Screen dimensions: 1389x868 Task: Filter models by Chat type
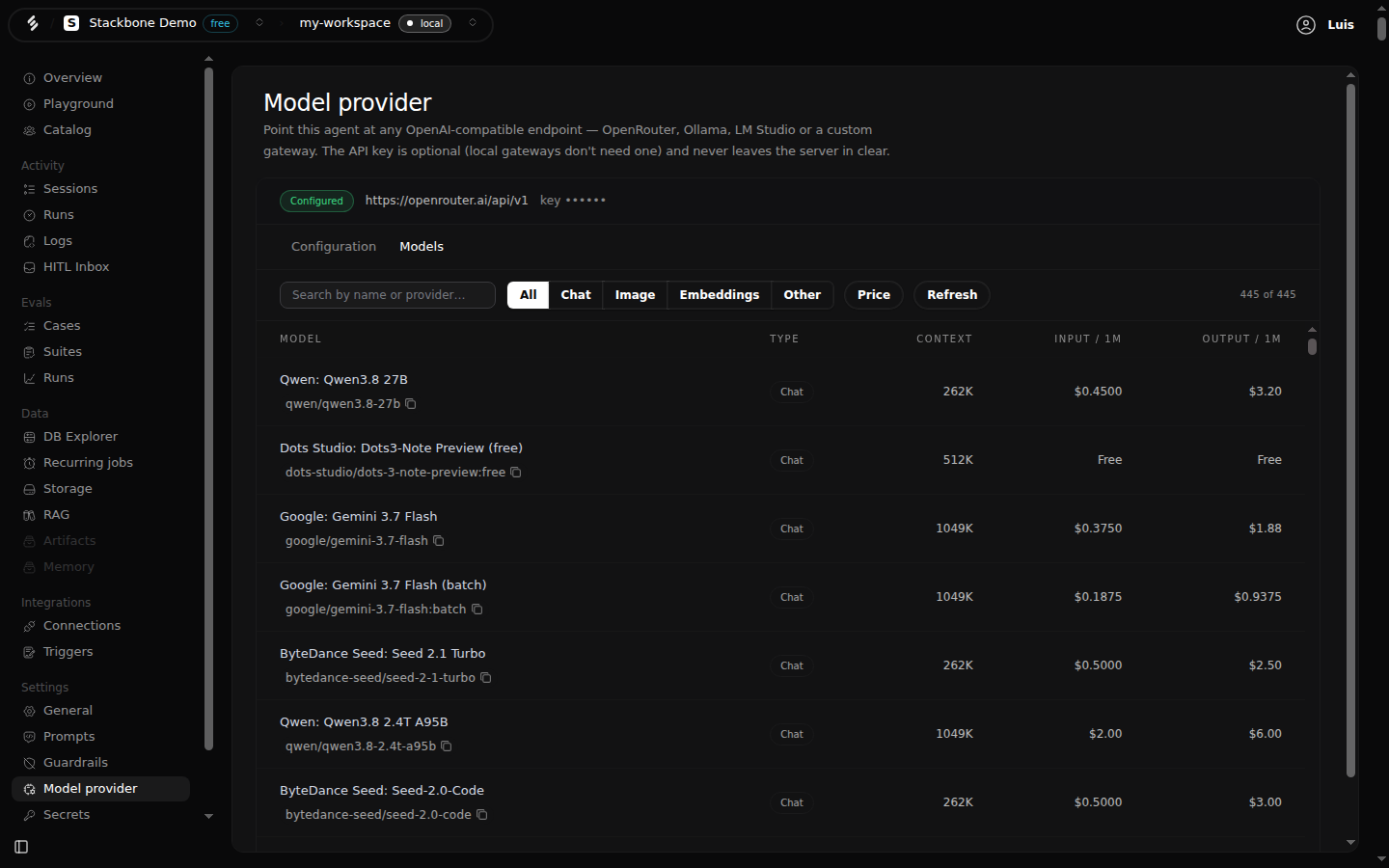[x=576, y=295]
